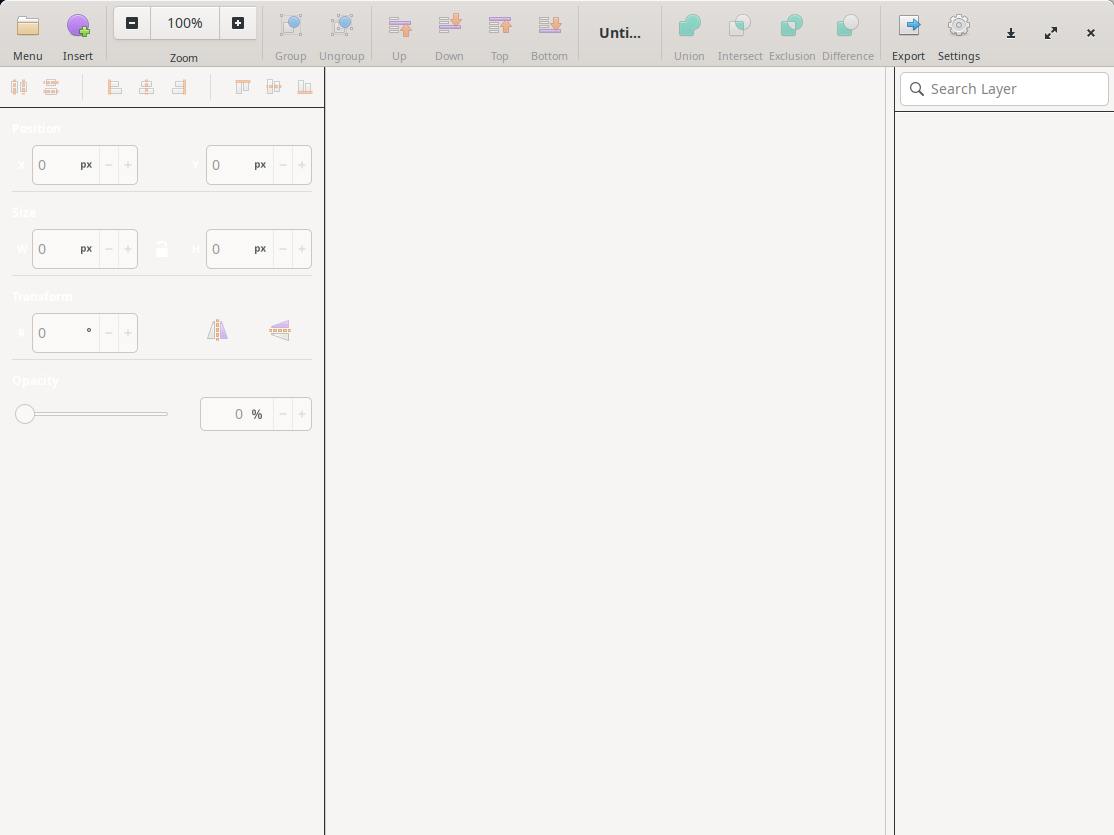Distribute items vertically
Image resolution: width=1114 pixels, height=835 pixels.
[x=50, y=87]
